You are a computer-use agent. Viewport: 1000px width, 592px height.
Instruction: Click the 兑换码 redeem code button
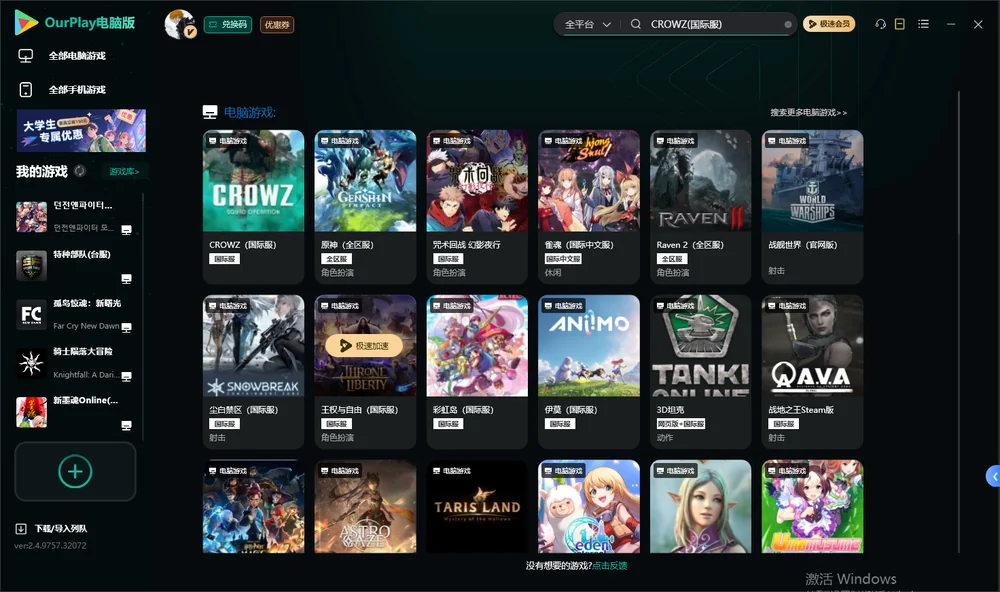228,24
